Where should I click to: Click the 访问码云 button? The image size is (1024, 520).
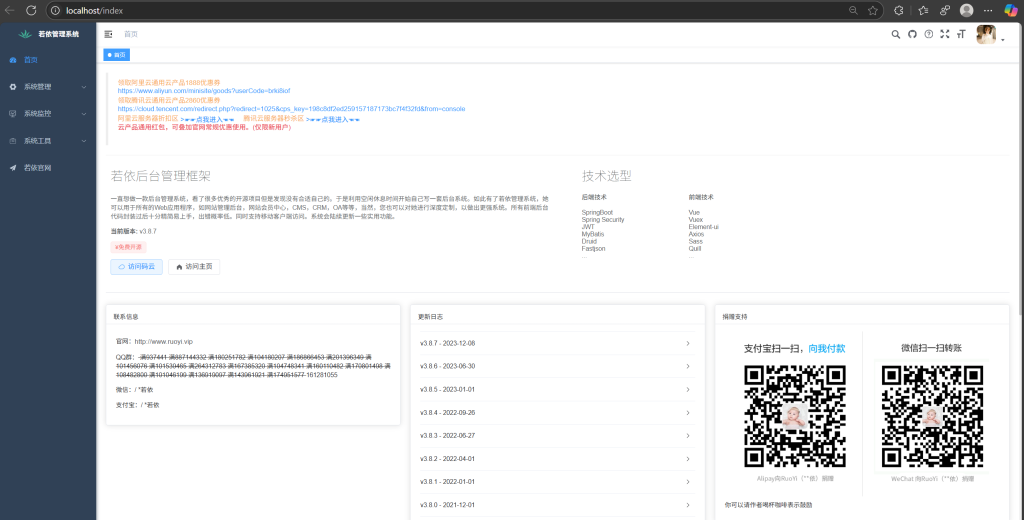tap(136, 267)
